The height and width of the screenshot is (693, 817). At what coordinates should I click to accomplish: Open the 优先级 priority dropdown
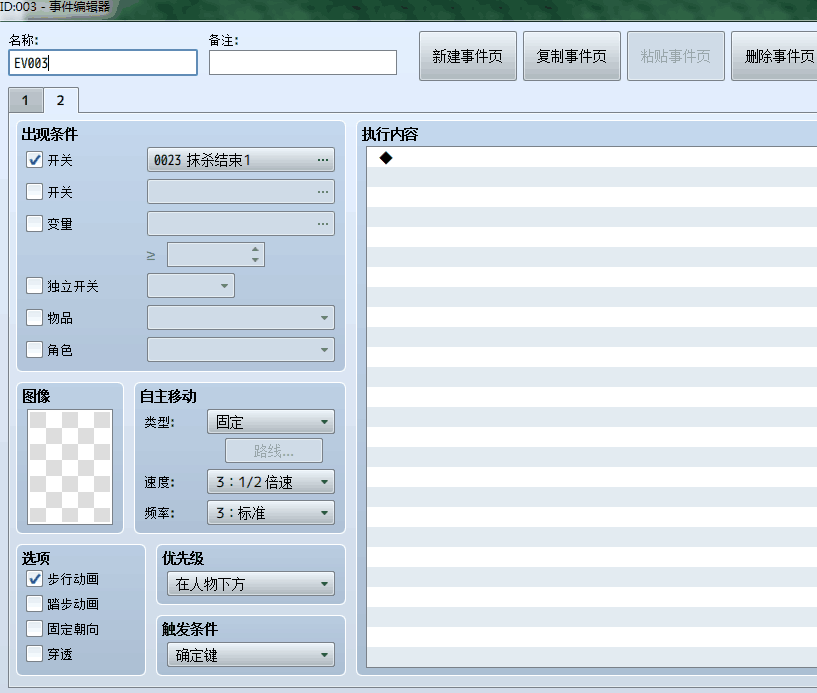251,584
